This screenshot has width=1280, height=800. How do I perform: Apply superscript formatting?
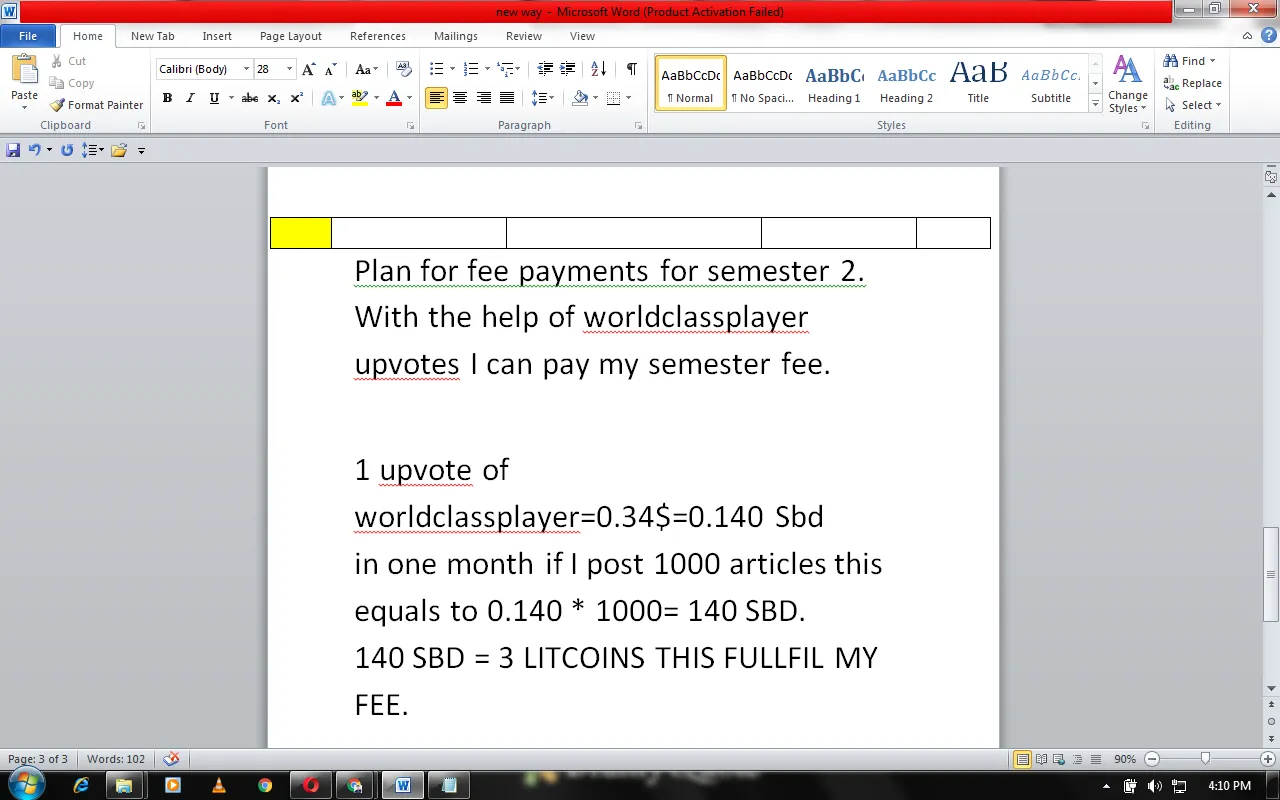pos(297,98)
